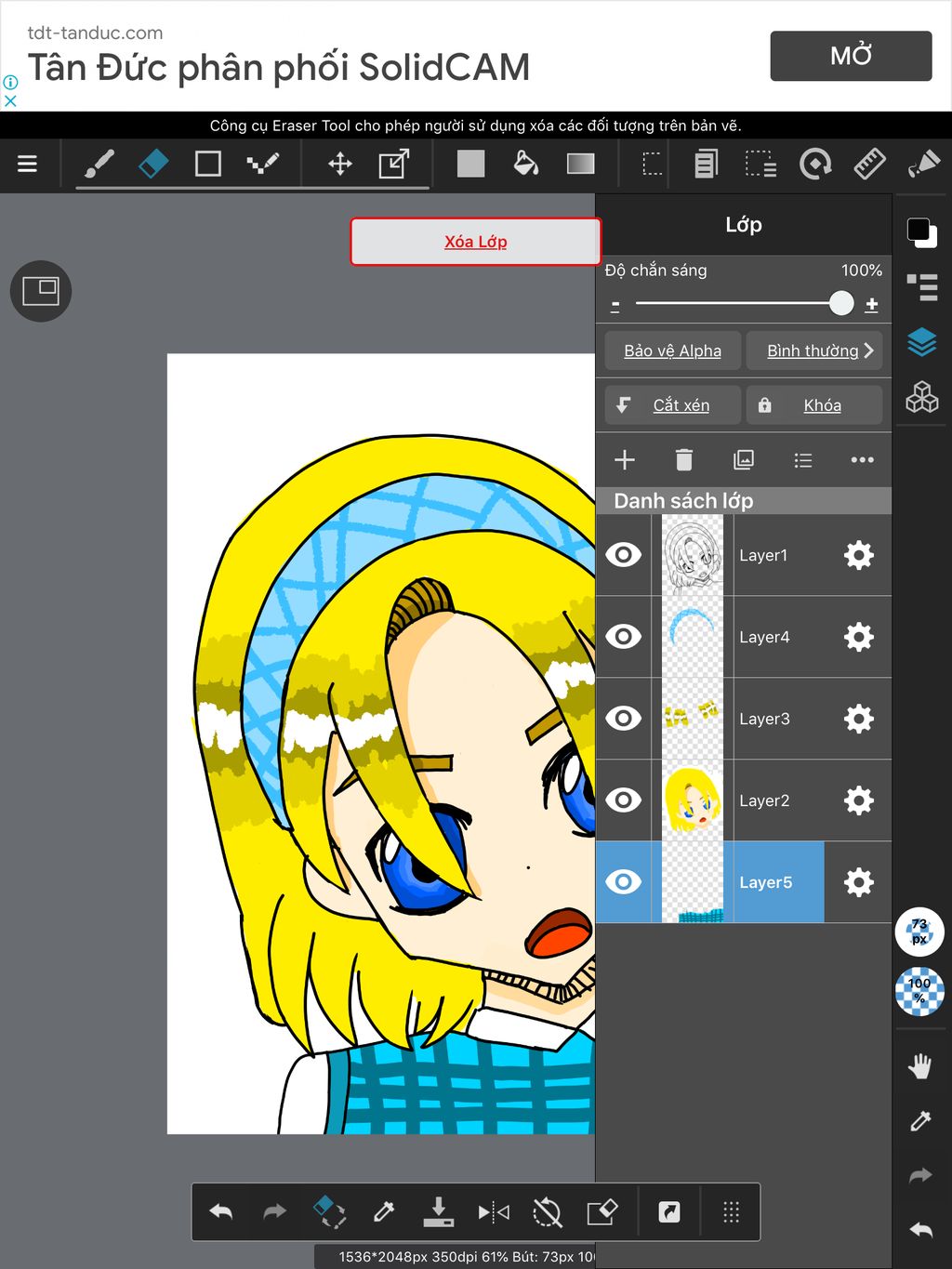Open the layers panel stacked icon
952x1269 pixels.
point(922,343)
